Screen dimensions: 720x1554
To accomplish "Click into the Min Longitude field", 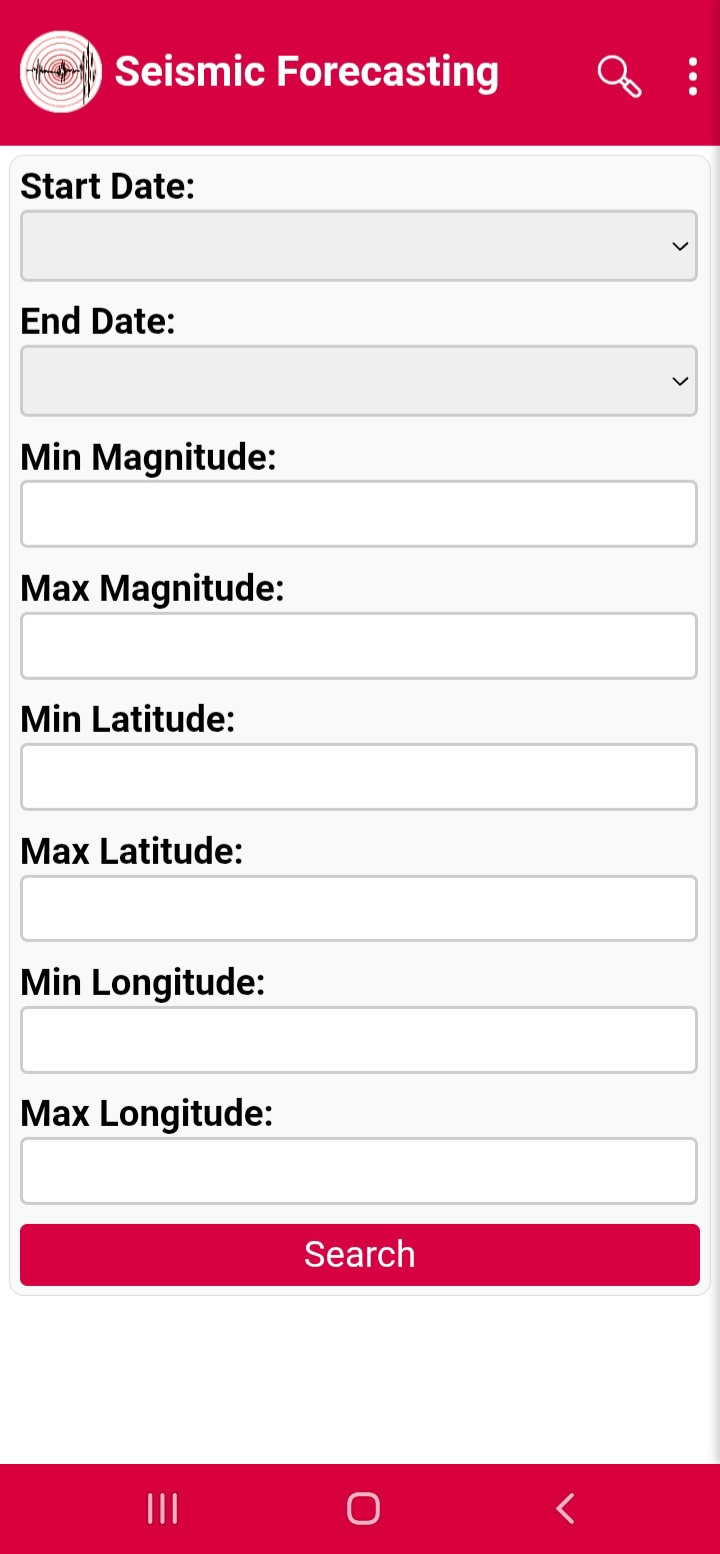I will (x=358, y=1040).
